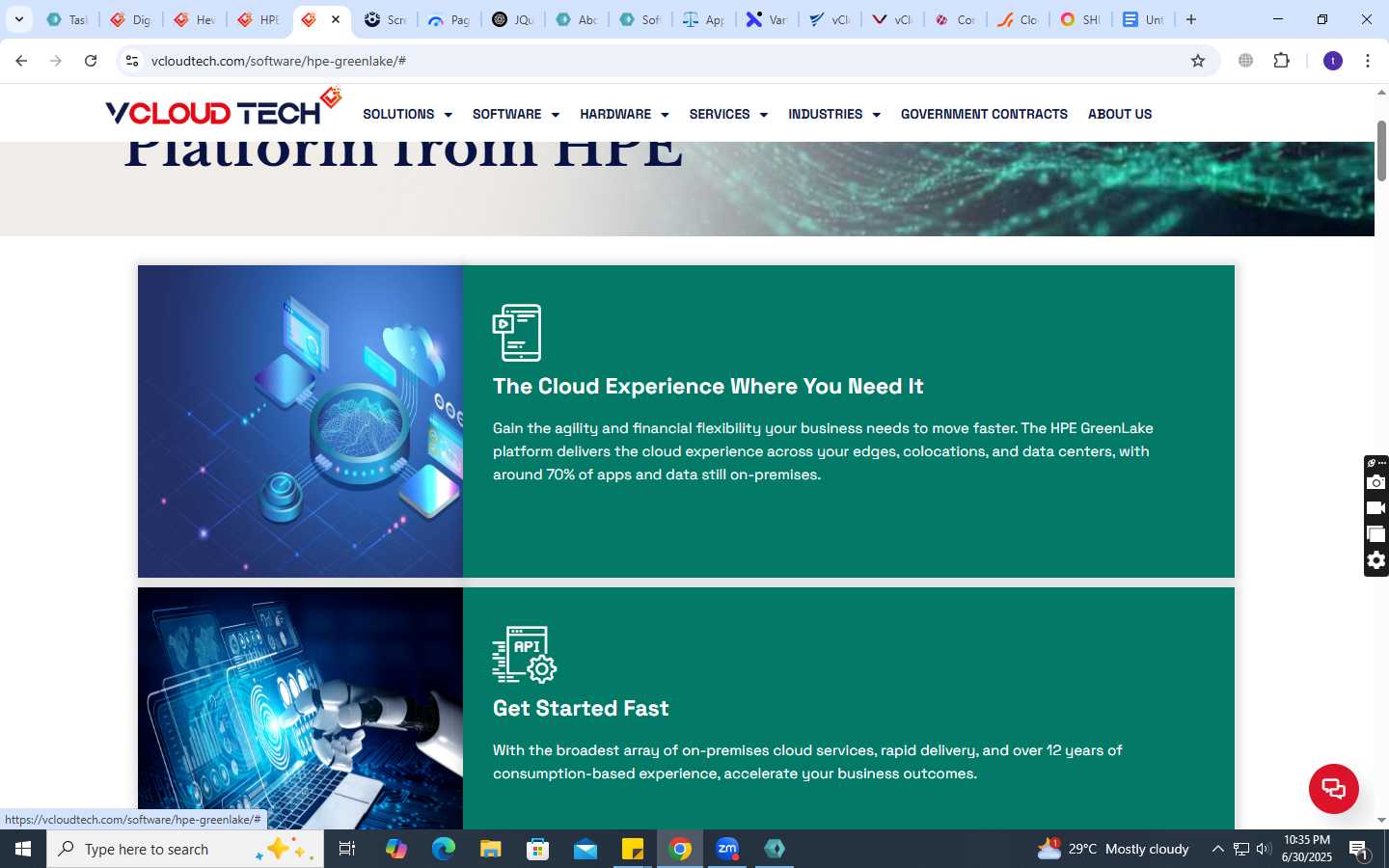Click the stacked windows icon in the recorder widget

coord(1376,534)
